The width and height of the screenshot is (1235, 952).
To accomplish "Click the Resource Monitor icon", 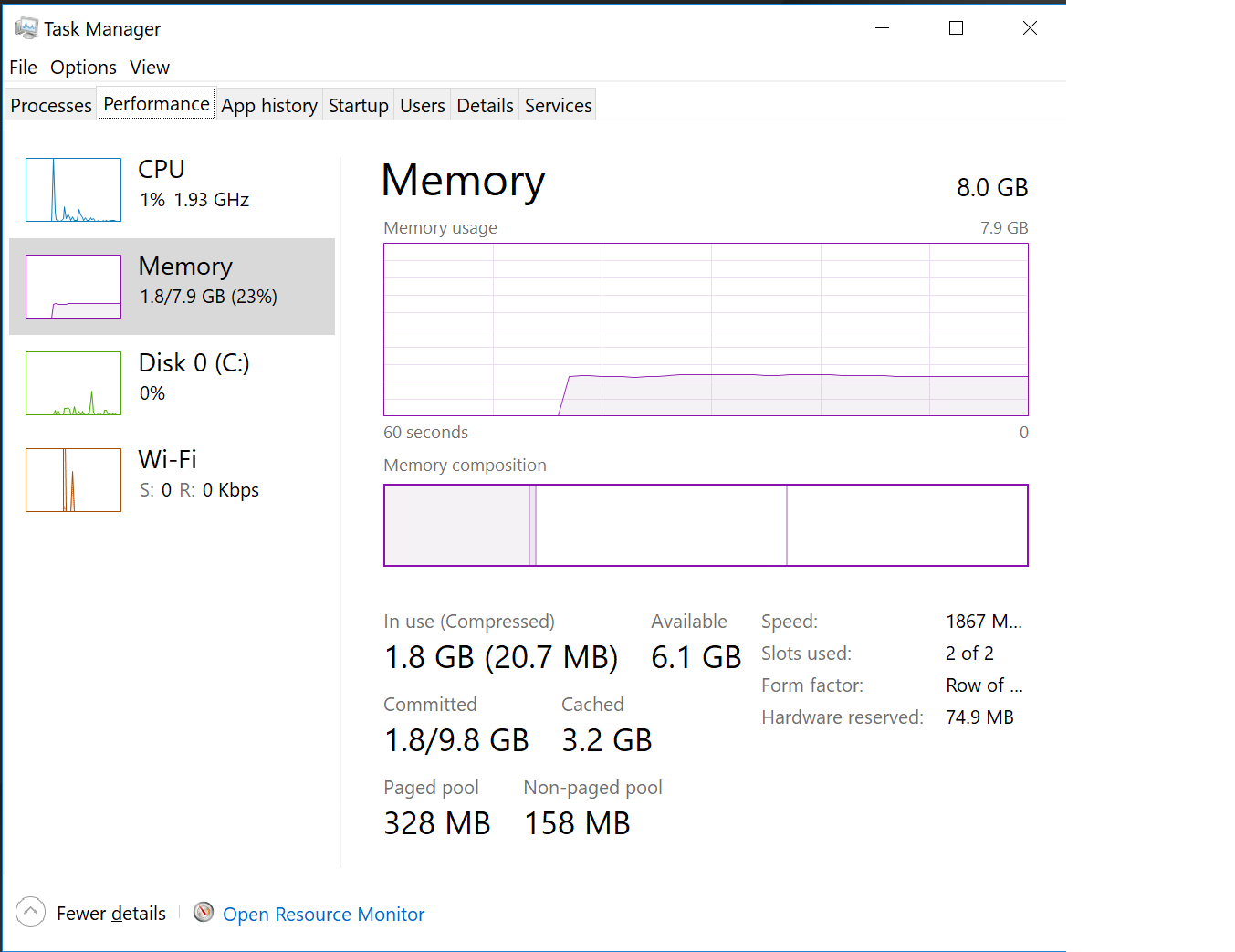I will [204, 912].
